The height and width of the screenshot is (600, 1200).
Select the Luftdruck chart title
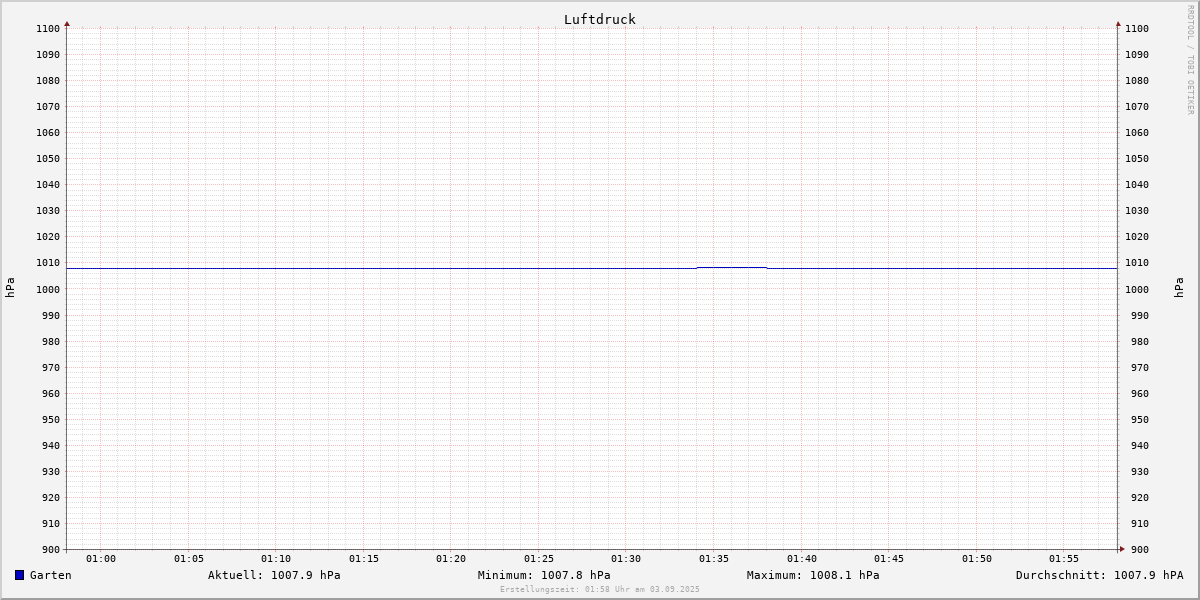tap(599, 19)
